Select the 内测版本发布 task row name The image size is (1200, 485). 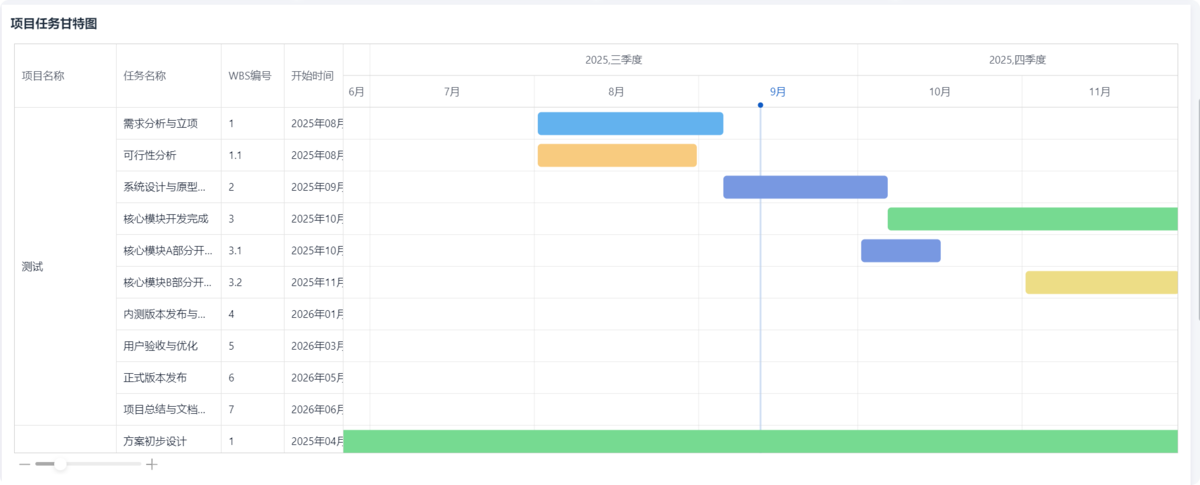pyautogui.click(x=165, y=314)
